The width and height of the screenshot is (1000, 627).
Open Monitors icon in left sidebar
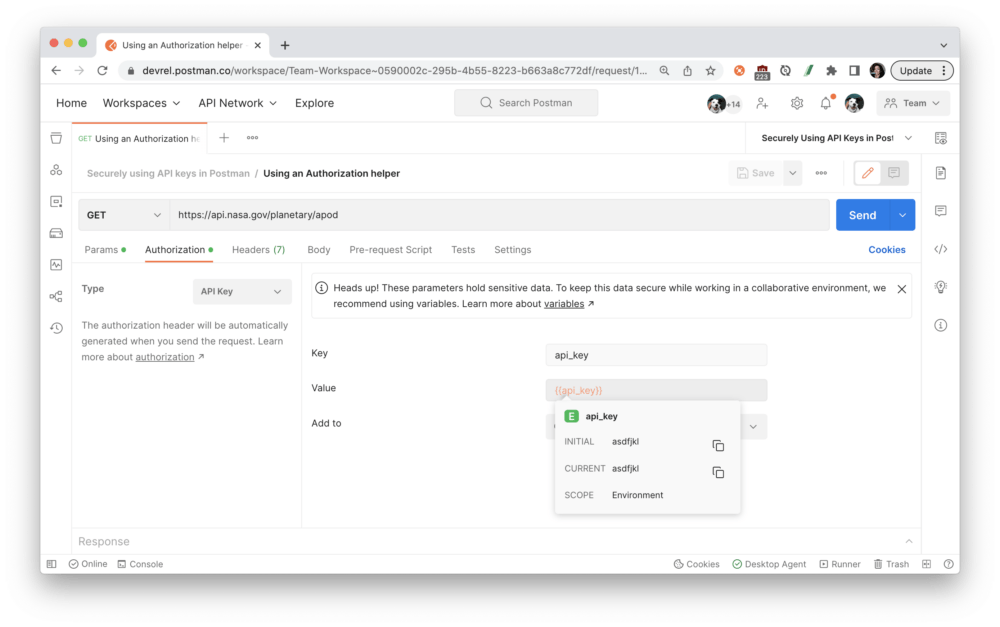click(x=56, y=265)
